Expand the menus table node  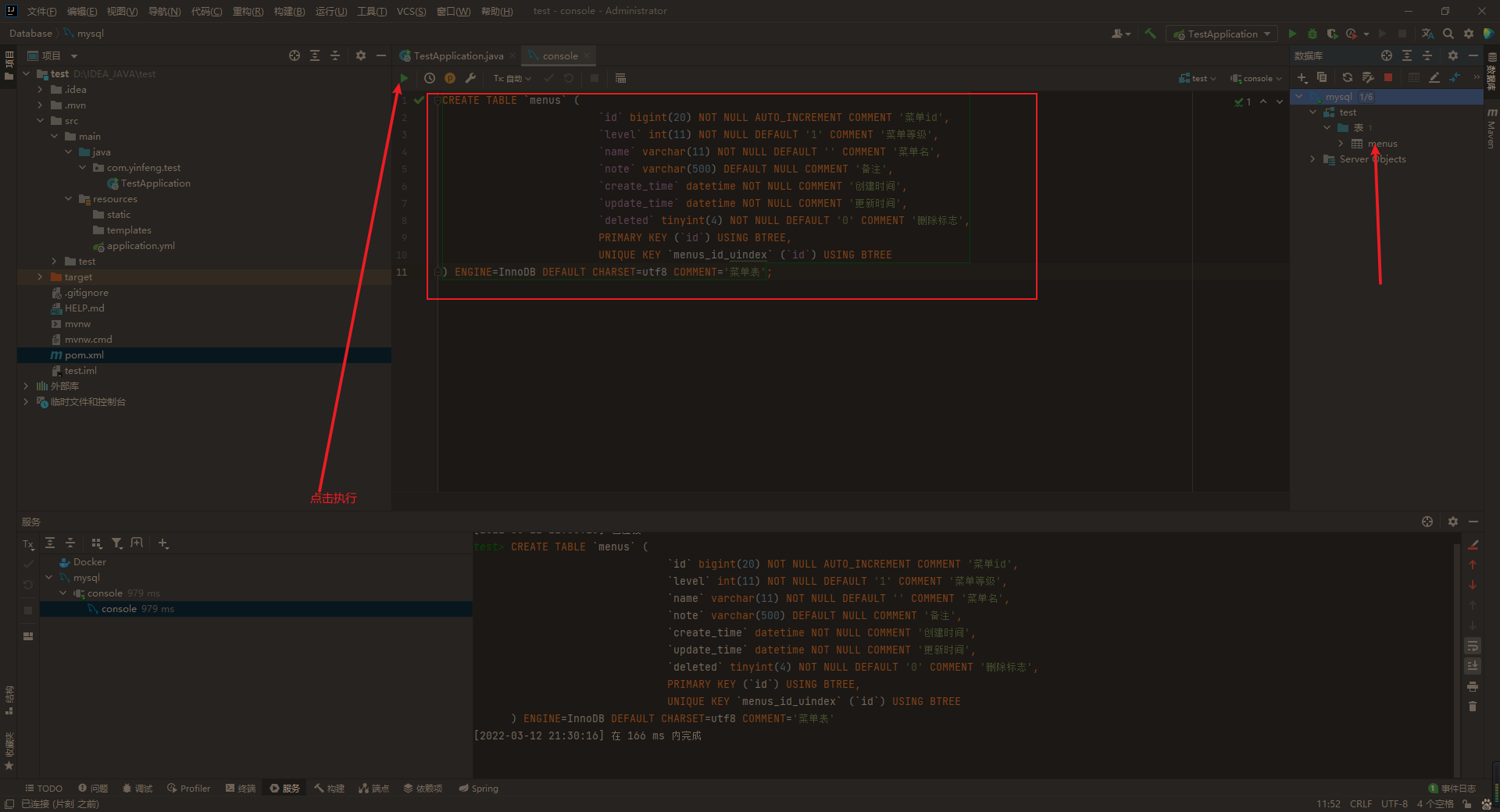click(1341, 144)
